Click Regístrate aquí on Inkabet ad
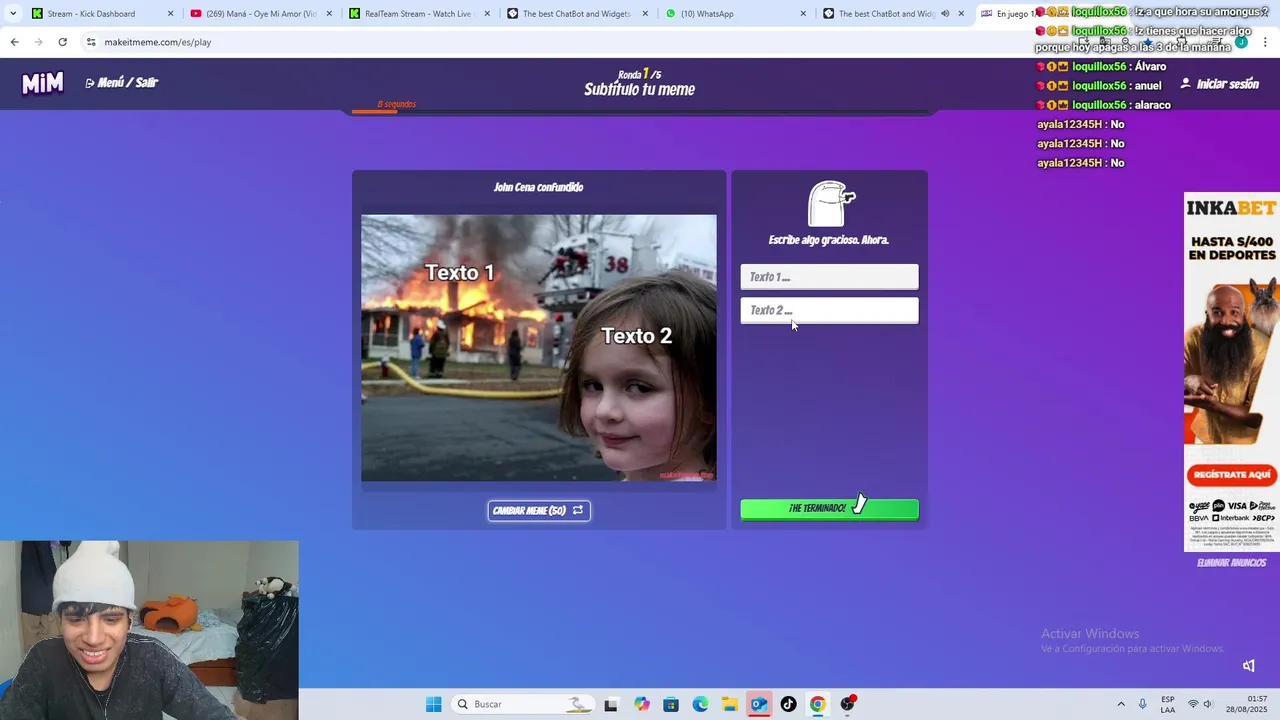The image size is (1280, 720). [1231, 475]
